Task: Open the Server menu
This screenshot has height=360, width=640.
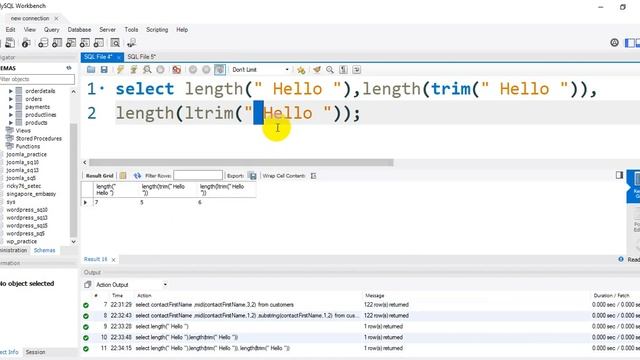Action: coord(107,30)
